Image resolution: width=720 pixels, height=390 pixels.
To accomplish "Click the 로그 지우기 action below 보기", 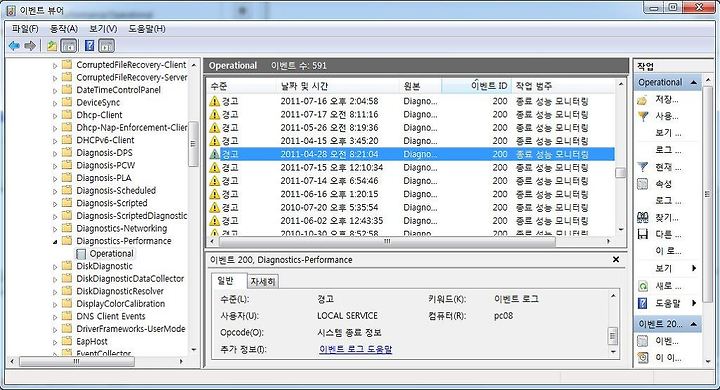I will coord(668,150).
